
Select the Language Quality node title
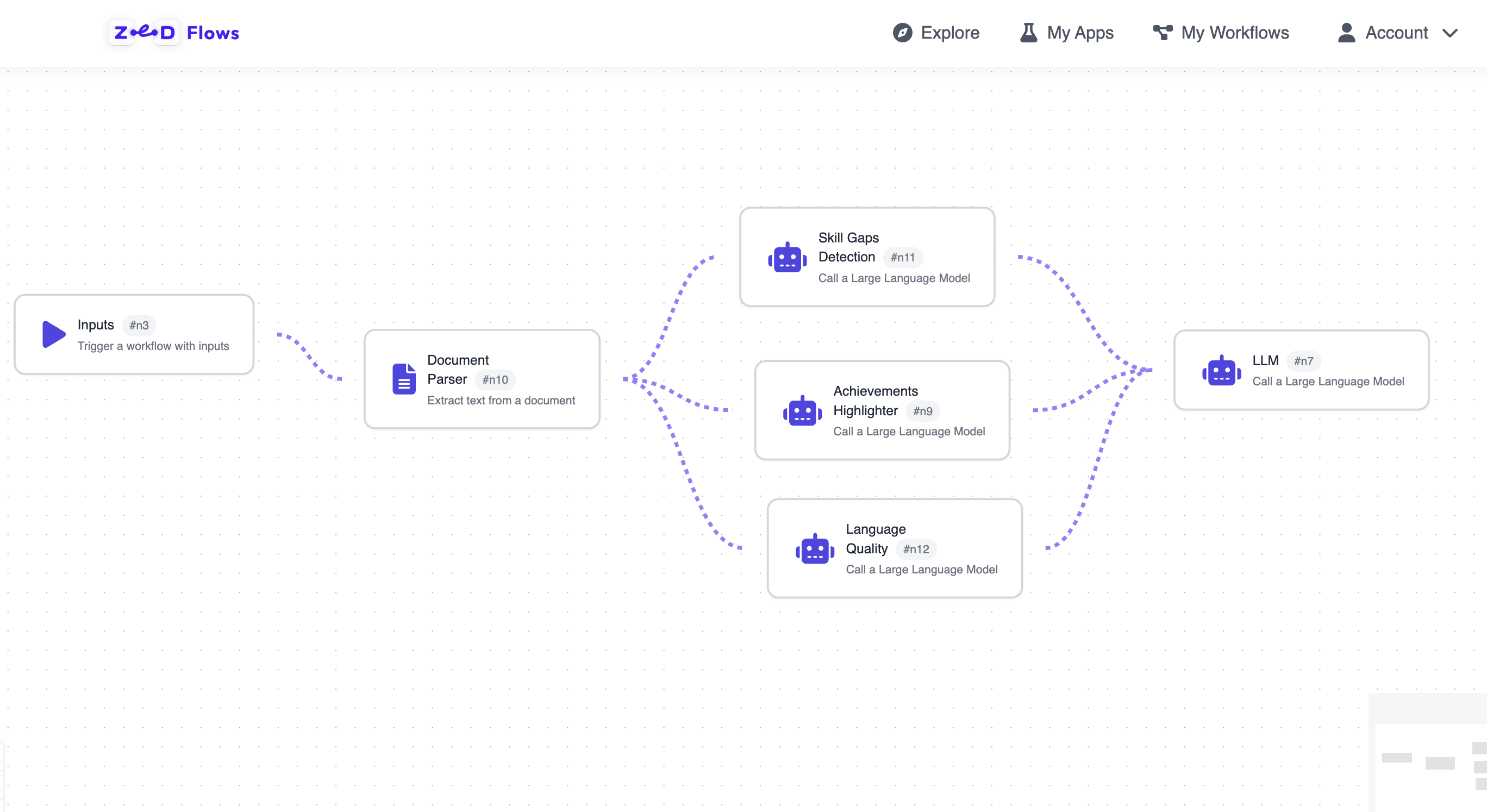pos(875,539)
